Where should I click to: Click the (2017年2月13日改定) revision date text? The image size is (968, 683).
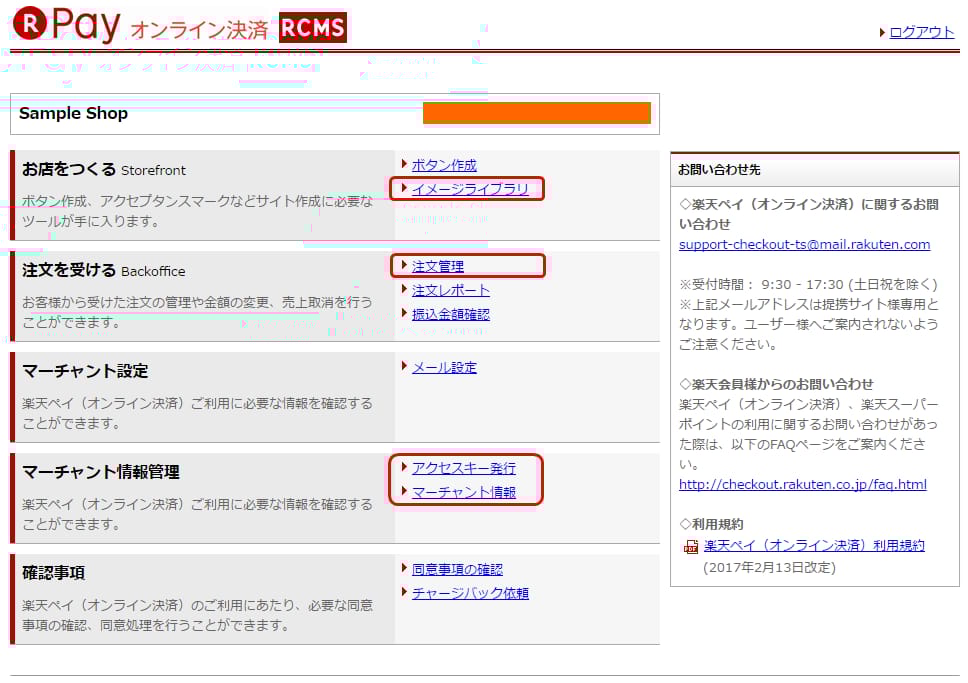coord(769,567)
